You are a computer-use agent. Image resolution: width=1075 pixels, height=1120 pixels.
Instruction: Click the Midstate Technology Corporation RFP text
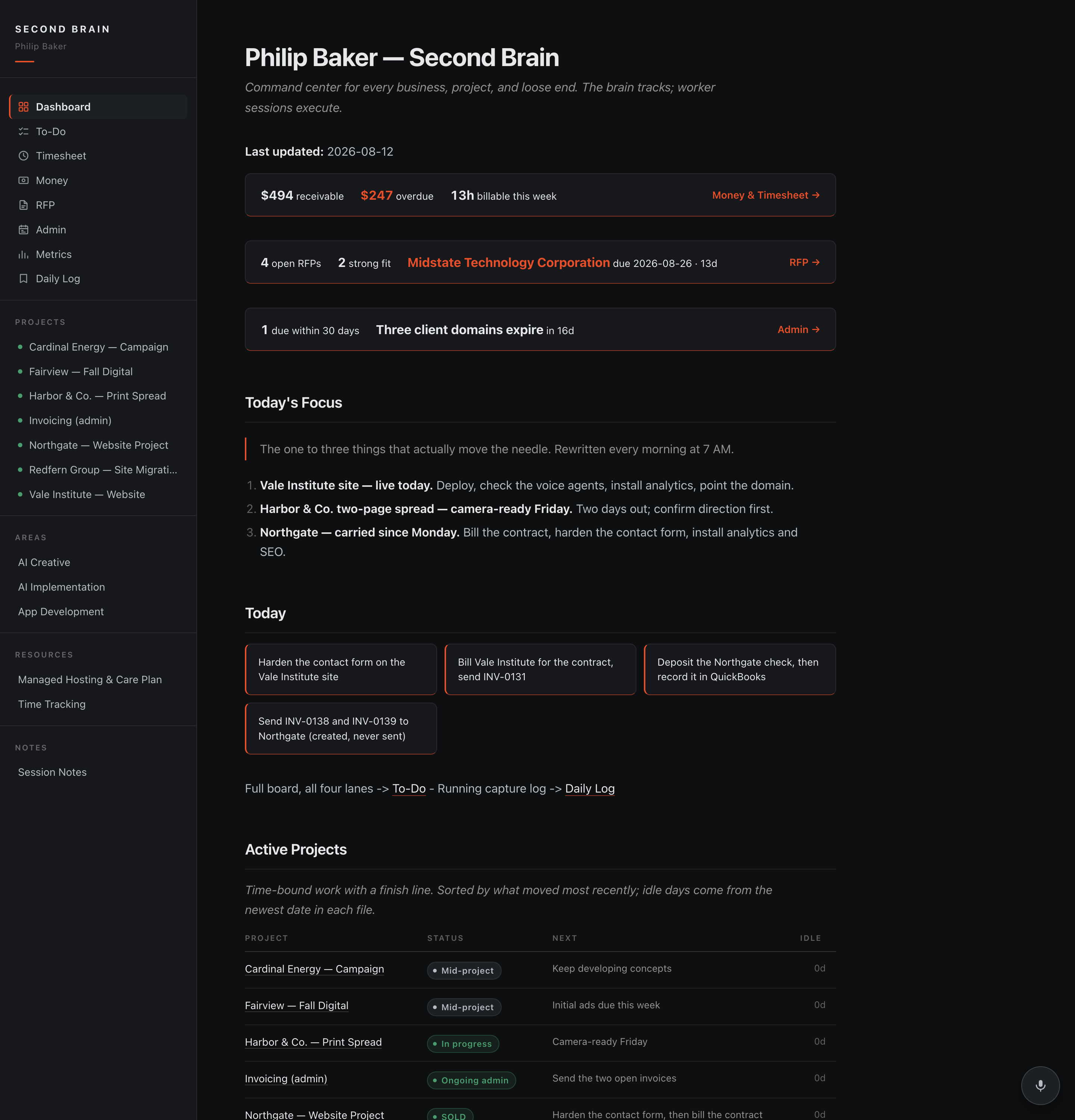click(x=508, y=262)
